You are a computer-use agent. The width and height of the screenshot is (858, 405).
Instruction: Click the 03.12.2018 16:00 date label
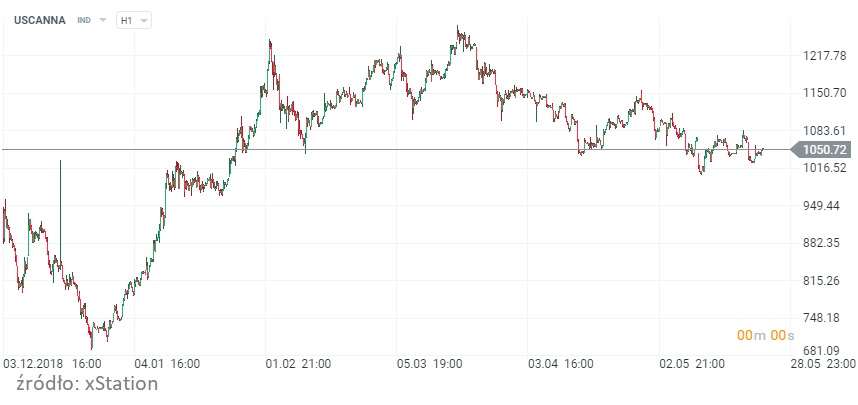click(52, 364)
